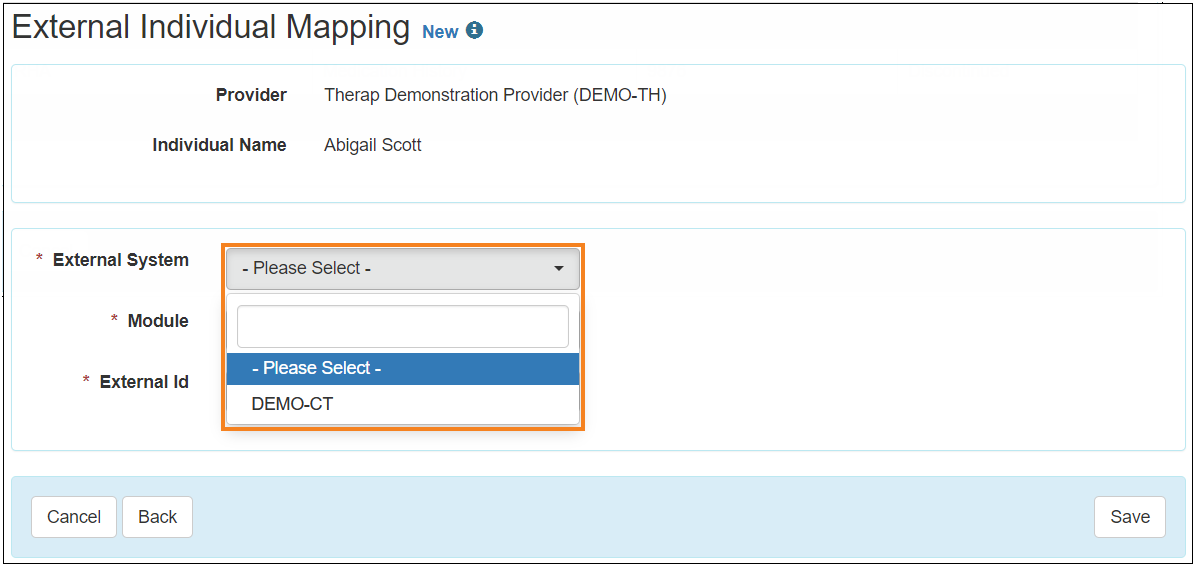Click the info icon beside New

(x=474, y=30)
